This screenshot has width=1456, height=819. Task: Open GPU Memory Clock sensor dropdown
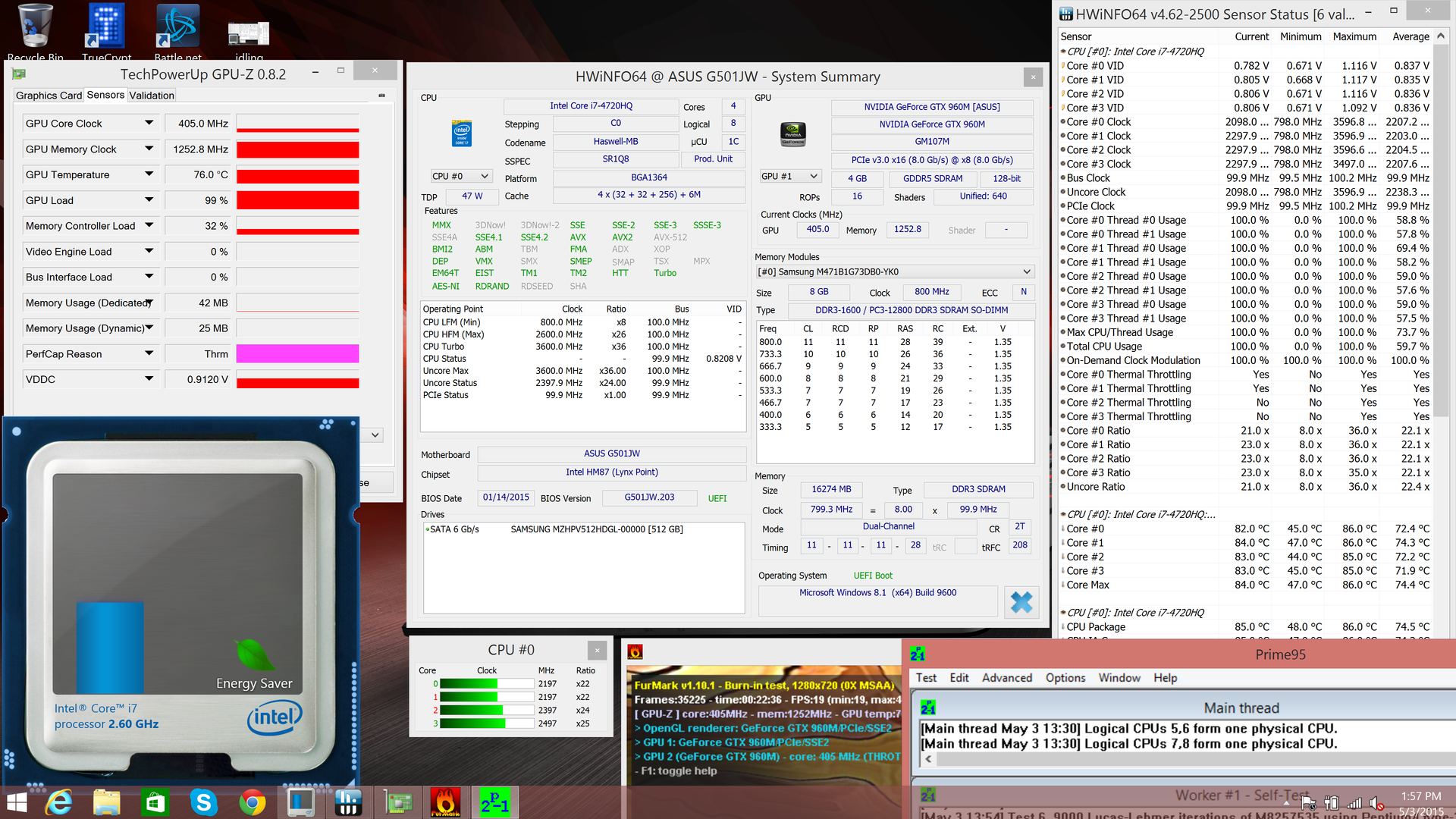coord(149,149)
